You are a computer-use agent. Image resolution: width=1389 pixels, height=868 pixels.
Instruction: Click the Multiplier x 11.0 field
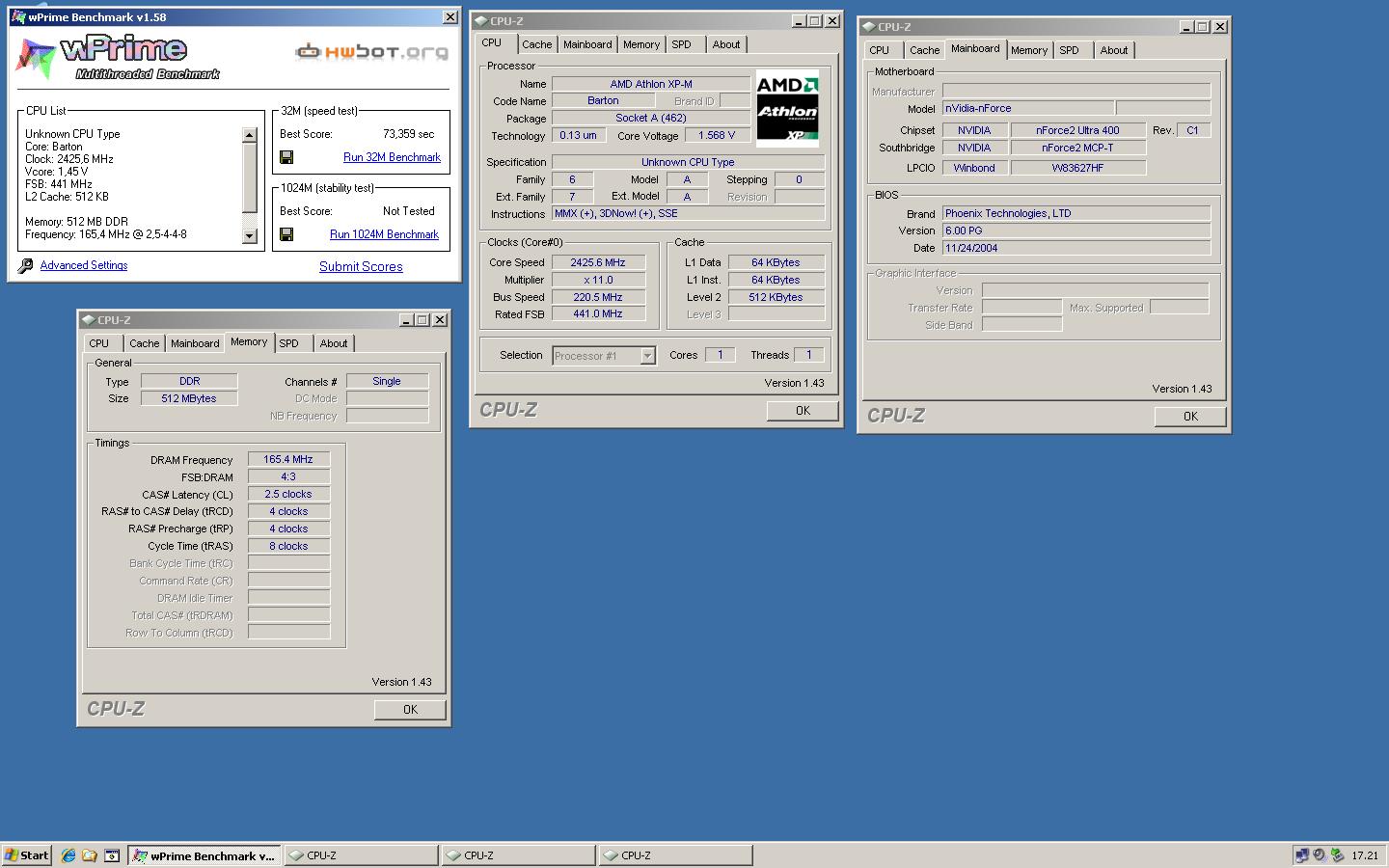598,280
